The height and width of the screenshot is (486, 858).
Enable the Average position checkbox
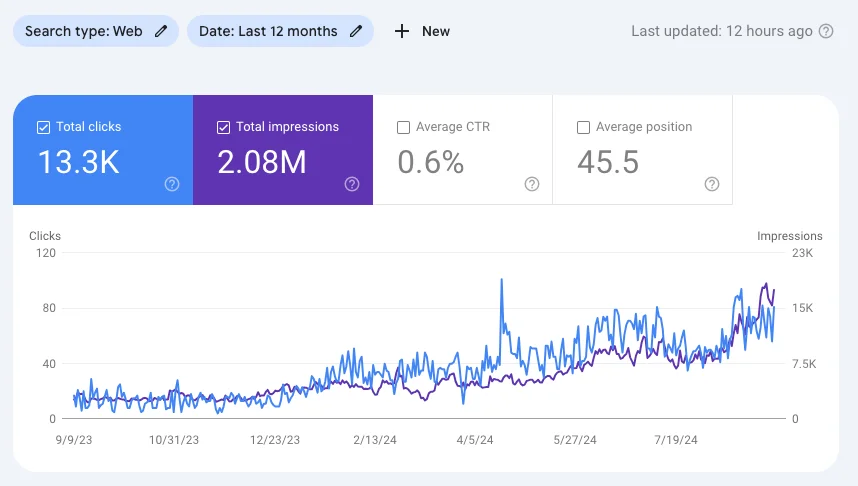click(583, 127)
